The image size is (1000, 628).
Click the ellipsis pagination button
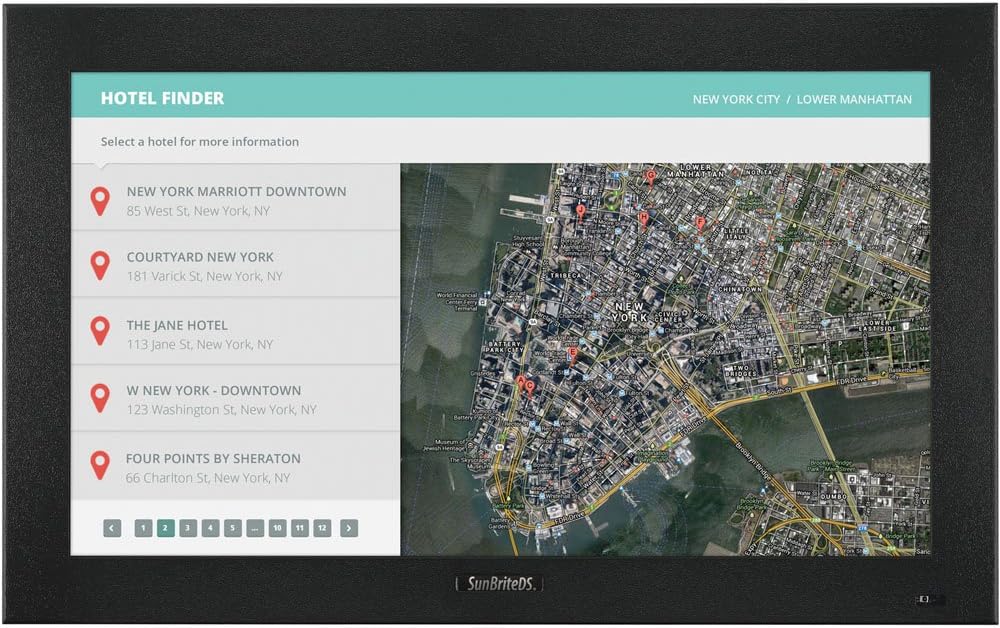pyautogui.click(x=255, y=528)
